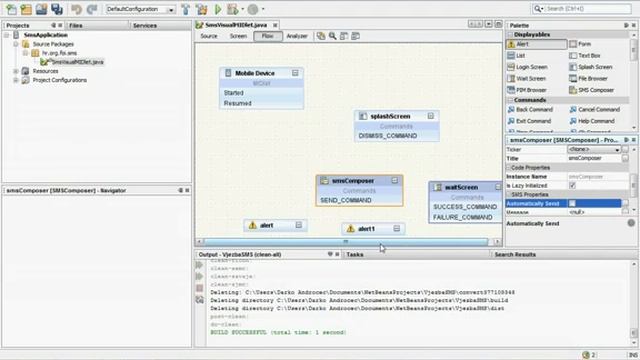This screenshot has width=640, height=360.
Task: Switch to the Screen view
Action: (238, 36)
